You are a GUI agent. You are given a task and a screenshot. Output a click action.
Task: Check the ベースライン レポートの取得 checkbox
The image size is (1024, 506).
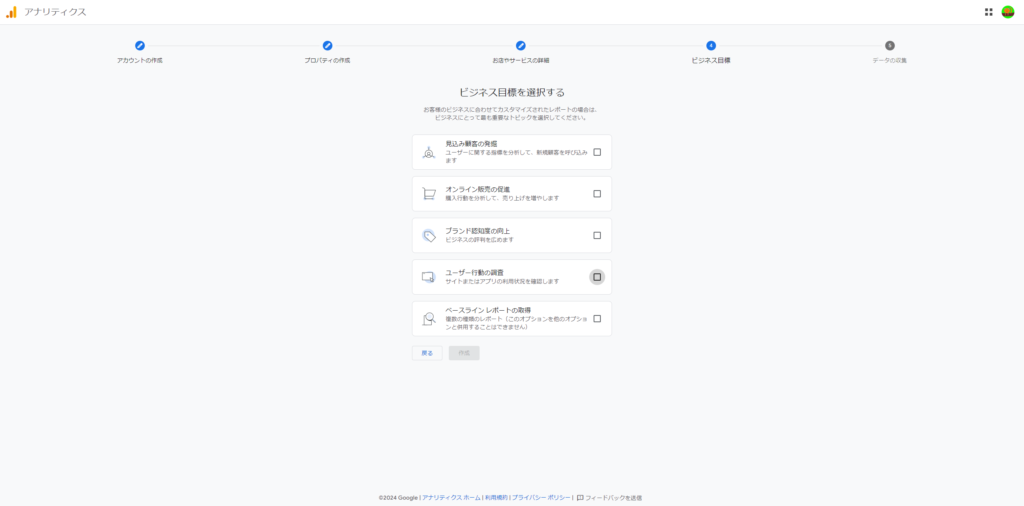[x=597, y=319]
